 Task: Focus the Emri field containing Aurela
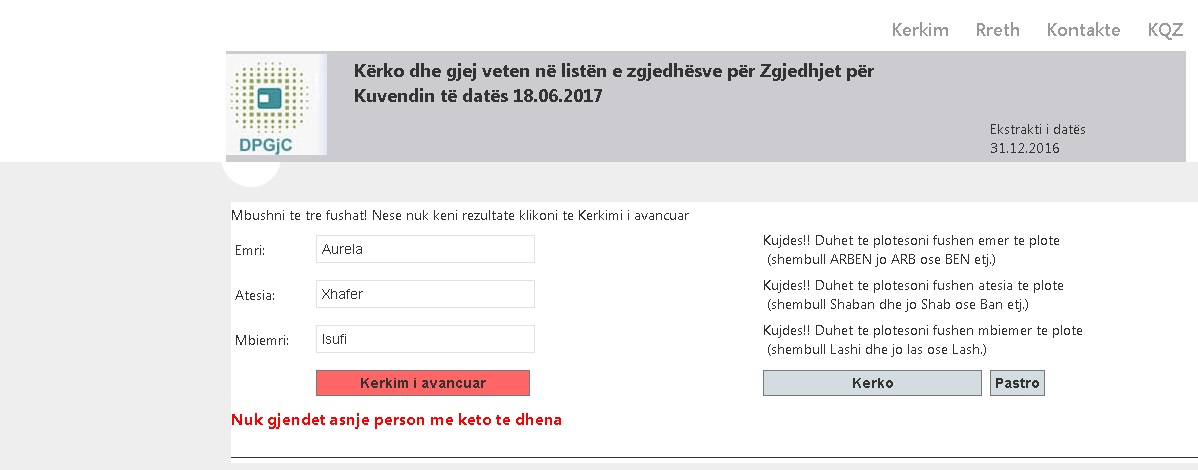(x=425, y=249)
